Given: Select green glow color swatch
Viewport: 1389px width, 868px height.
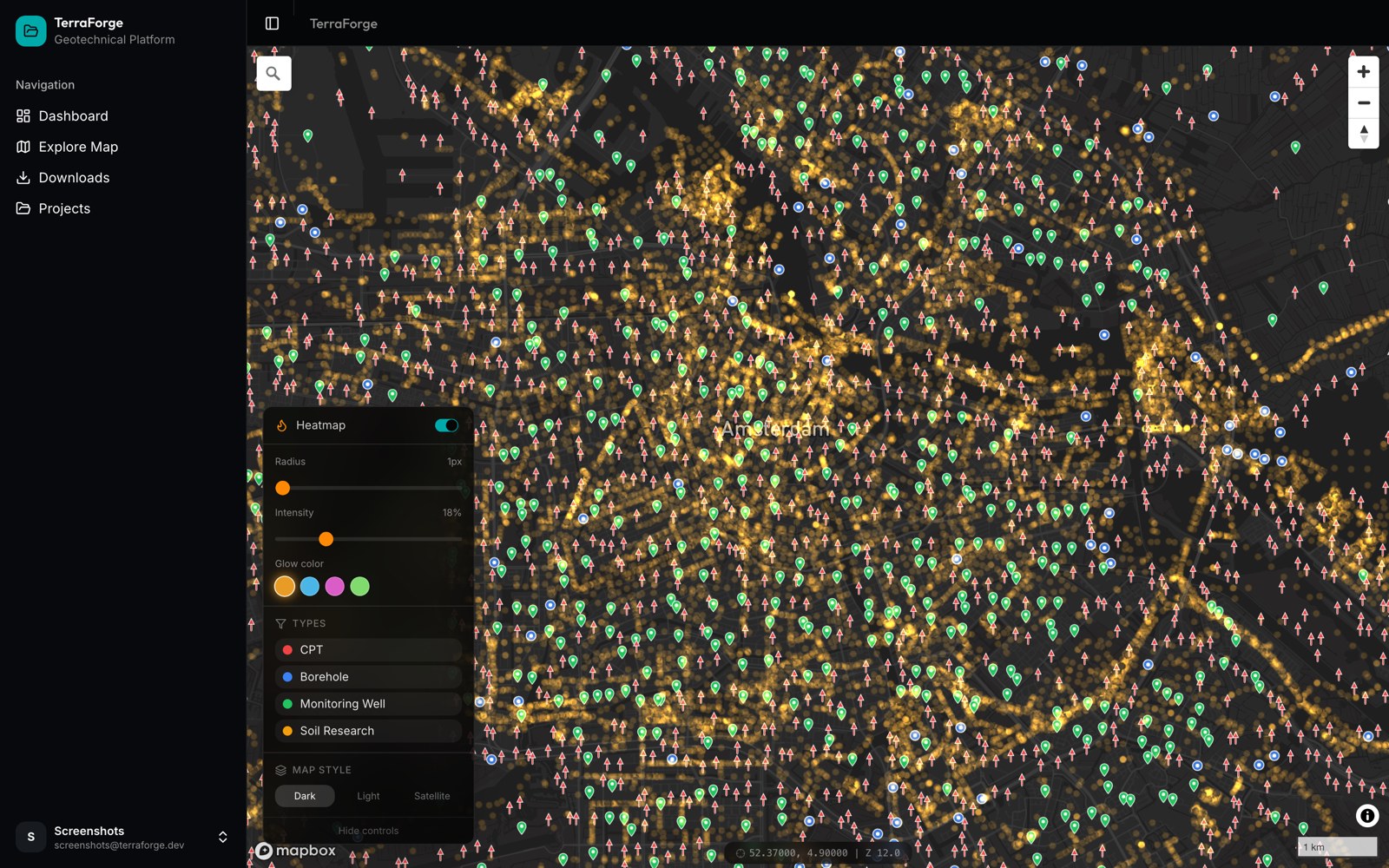Looking at the screenshot, I should 360,587.
